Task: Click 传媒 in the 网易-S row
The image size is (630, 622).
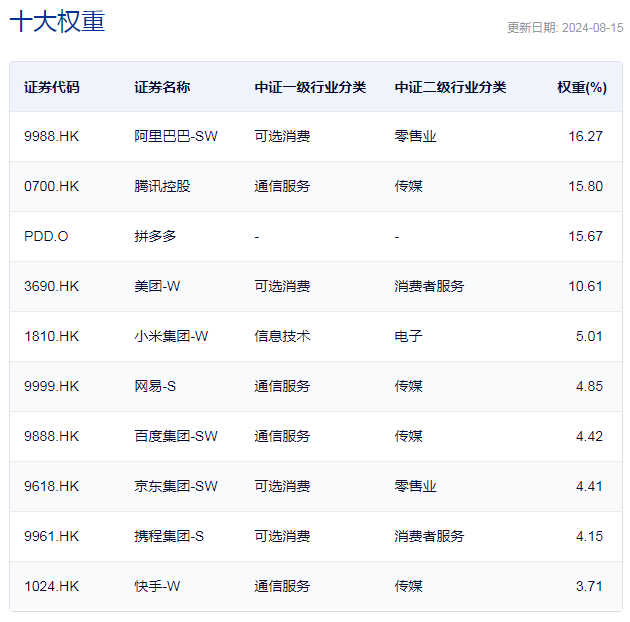Action: point(408,387)
